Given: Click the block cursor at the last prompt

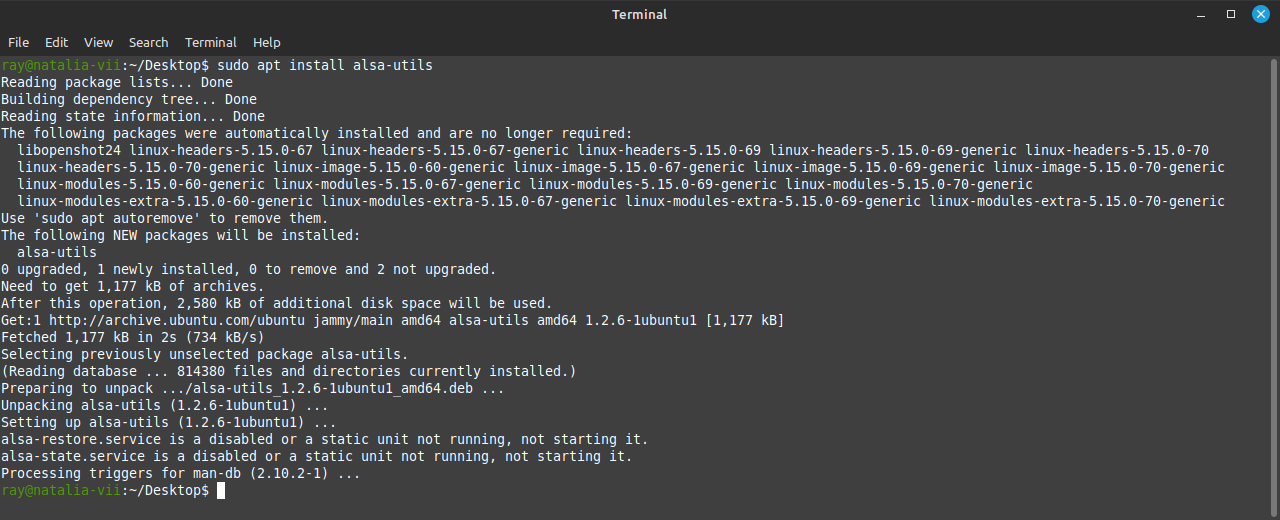Looking at the screenshot, I should (221, 490).
